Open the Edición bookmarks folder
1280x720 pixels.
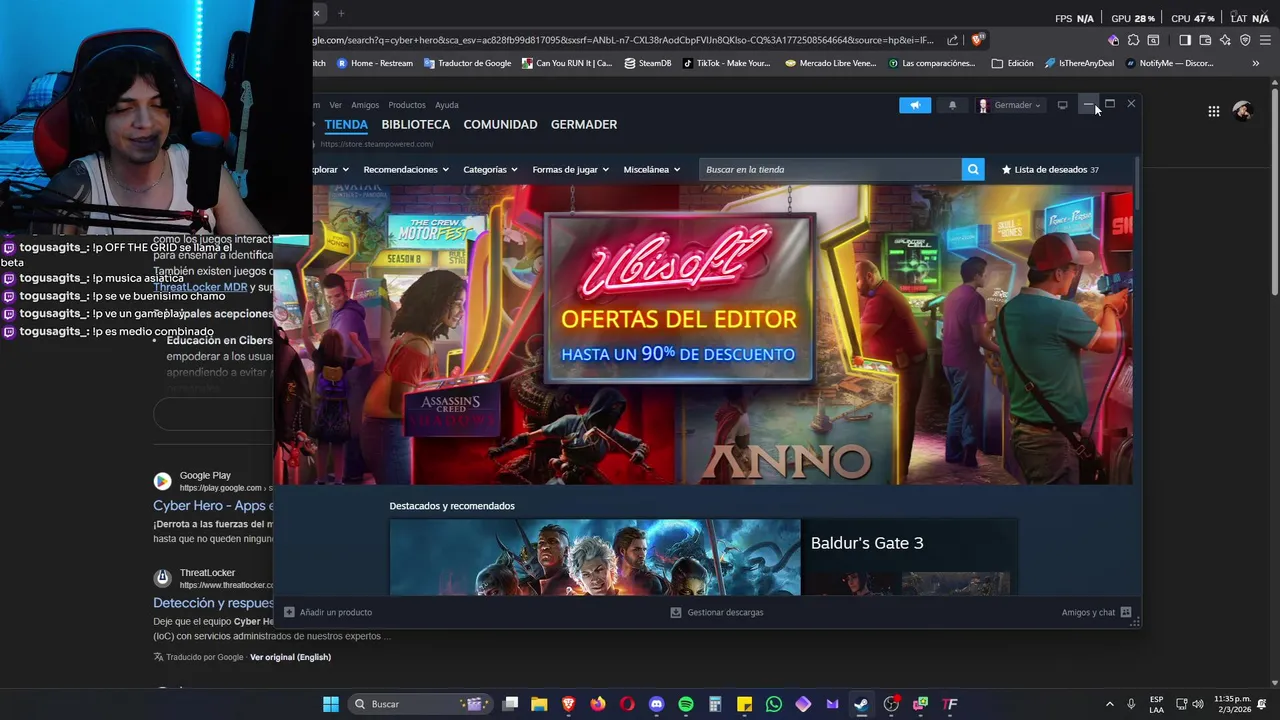1013,63
